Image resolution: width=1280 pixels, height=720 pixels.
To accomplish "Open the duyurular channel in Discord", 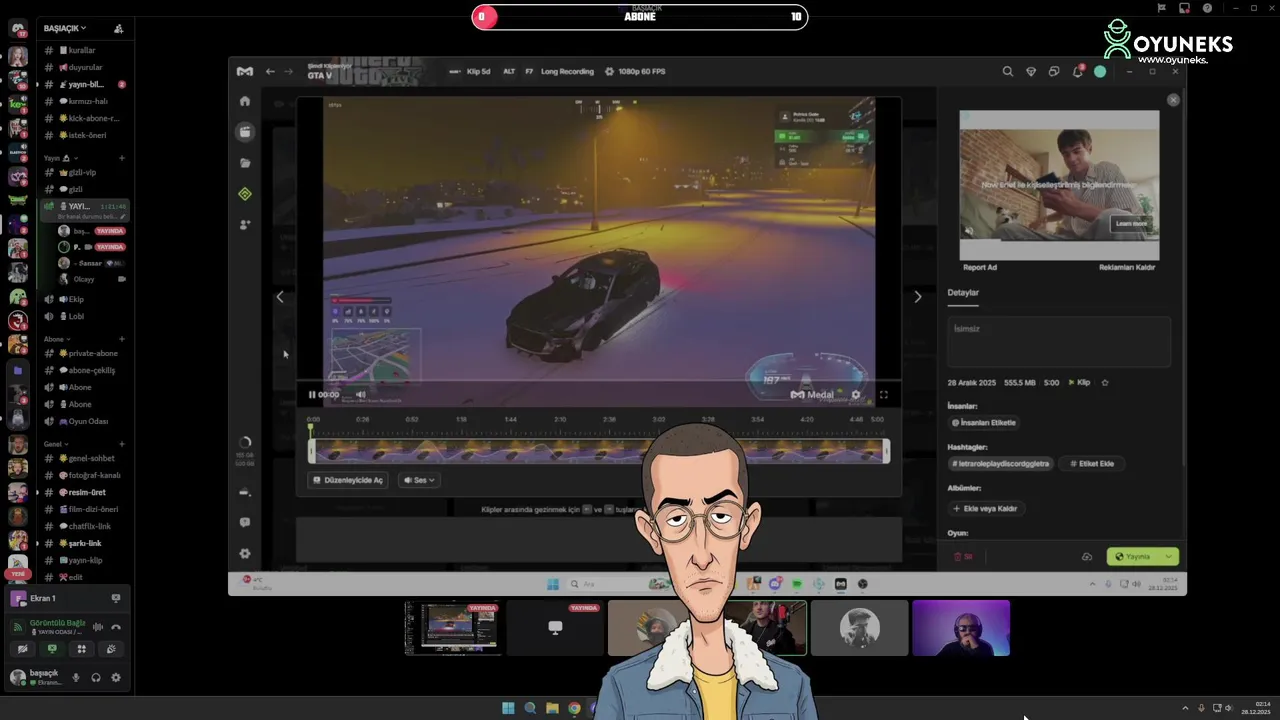I will [x=85, y=67].
